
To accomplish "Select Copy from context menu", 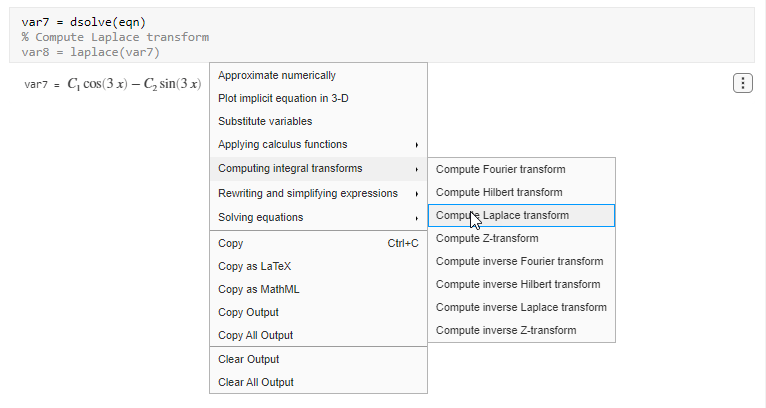I will click(231, 243).
